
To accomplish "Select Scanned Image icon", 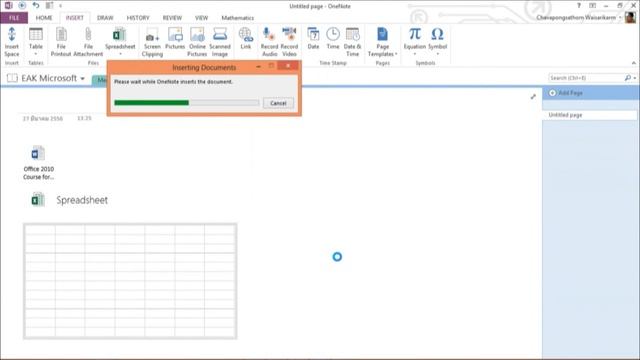I will click(x=220, y=42).
